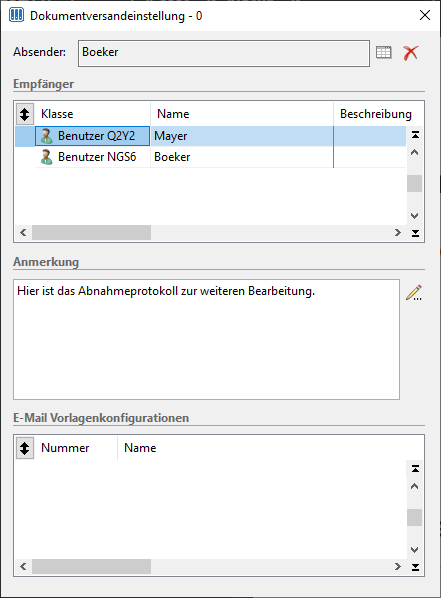Jump to first row in email templates list
Screen dimensions: 441x598
click(x=415, y=468)
